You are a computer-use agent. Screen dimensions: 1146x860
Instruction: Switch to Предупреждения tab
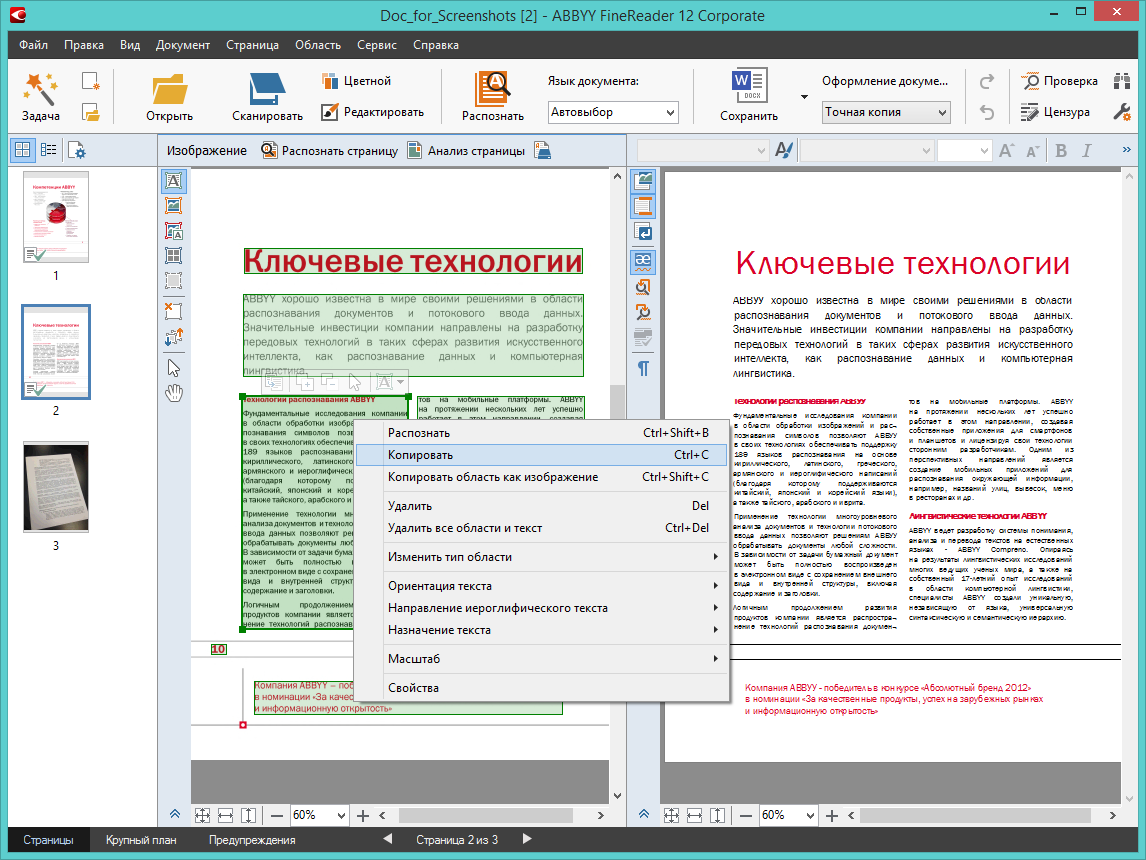(x=252, y=840)
